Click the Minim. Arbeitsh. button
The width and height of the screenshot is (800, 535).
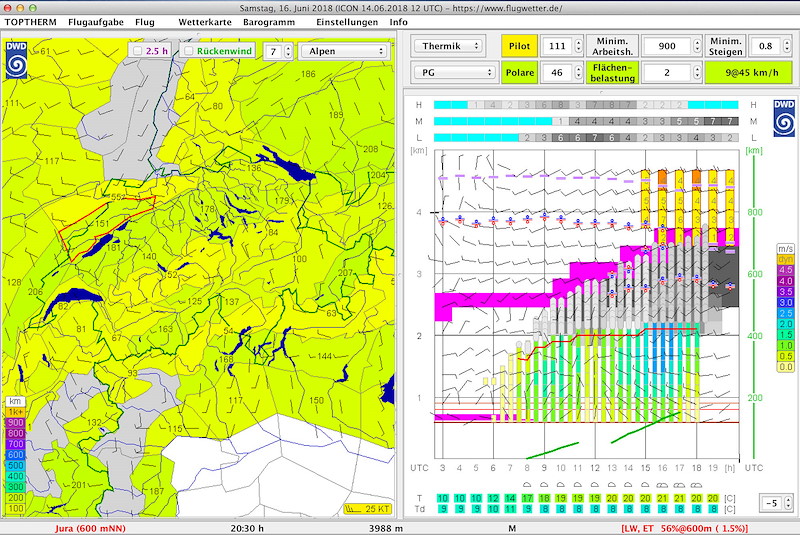click(612, 46)
